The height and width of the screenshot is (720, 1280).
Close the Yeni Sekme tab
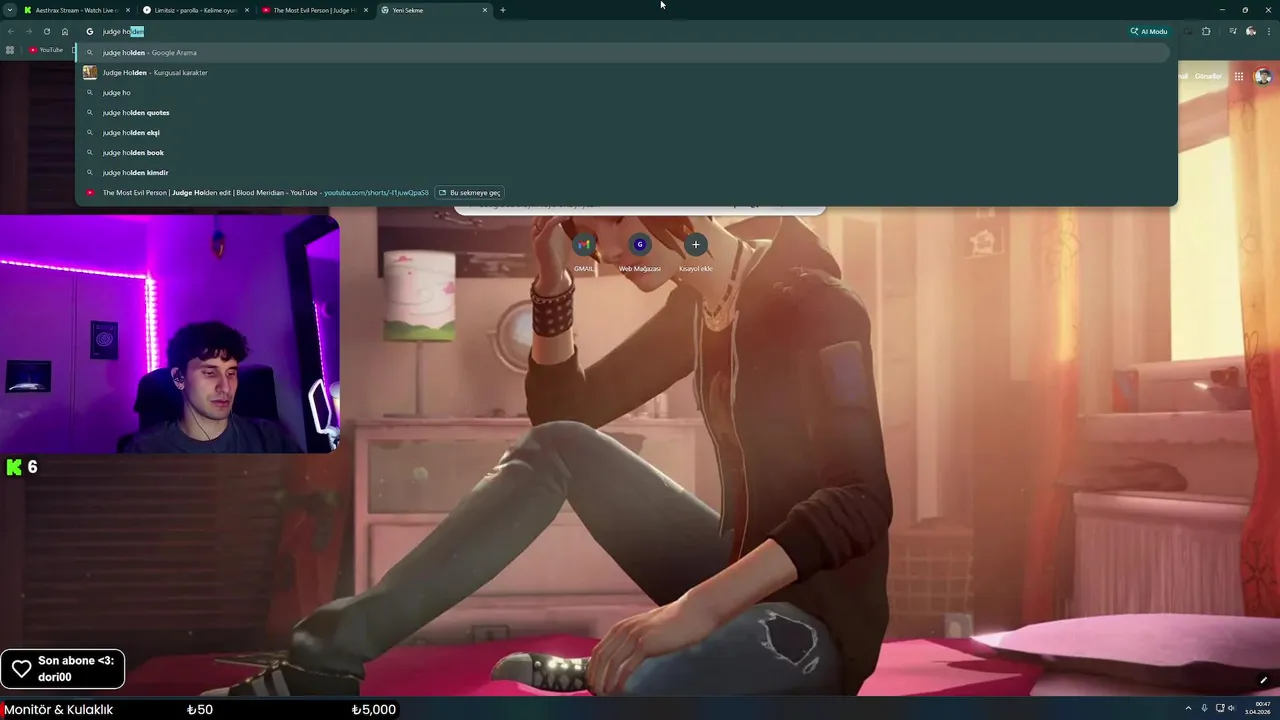(x=485, y=10)
